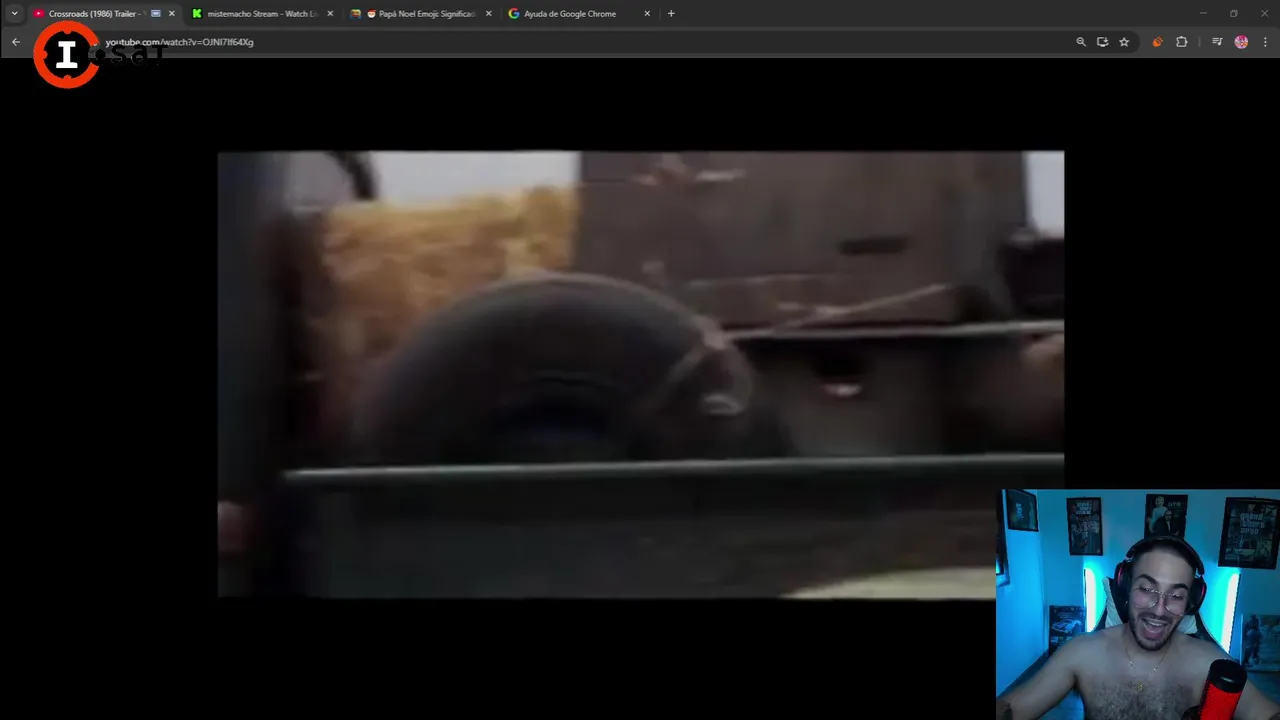Click the streamer webcam overlay
1280x720 pixels.
[1138, 604]
